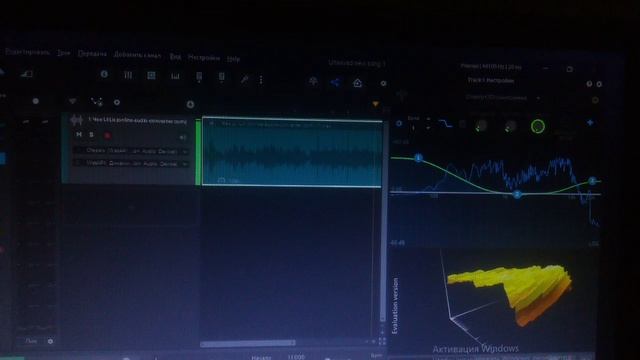Click the blue plus icon in EQ panel

(x=590, y=122)
